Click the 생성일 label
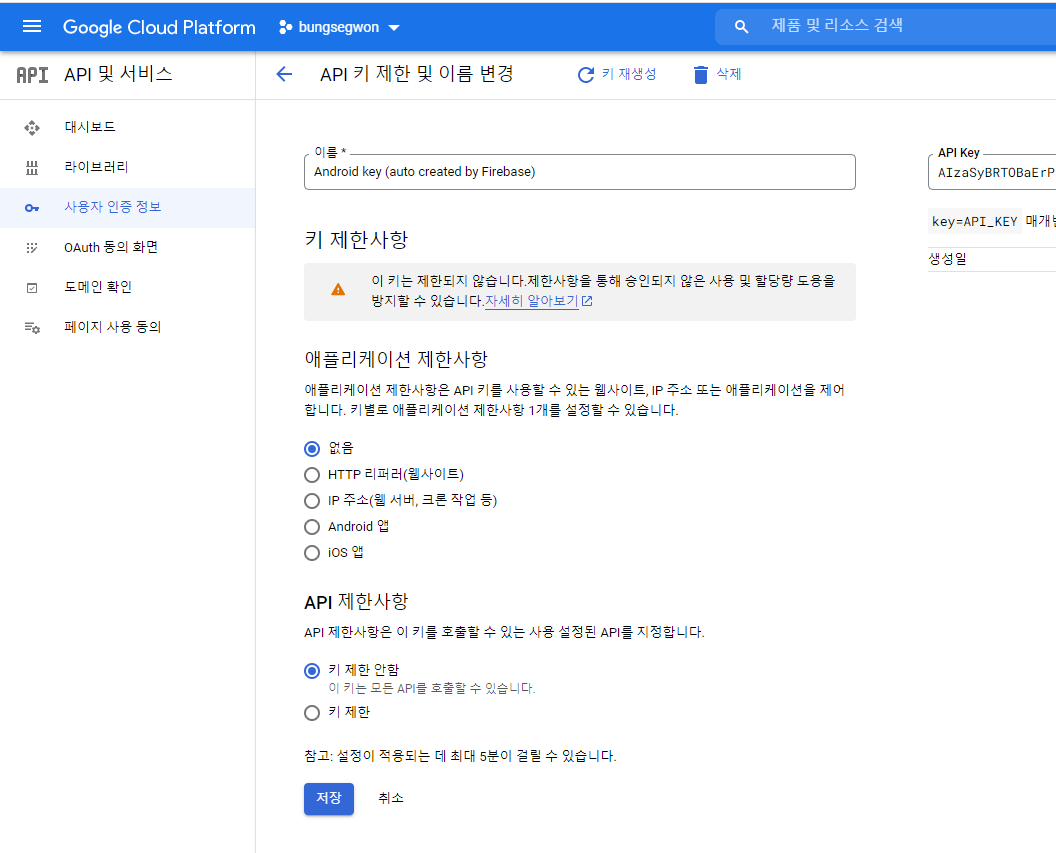 (x=948, y=259)
